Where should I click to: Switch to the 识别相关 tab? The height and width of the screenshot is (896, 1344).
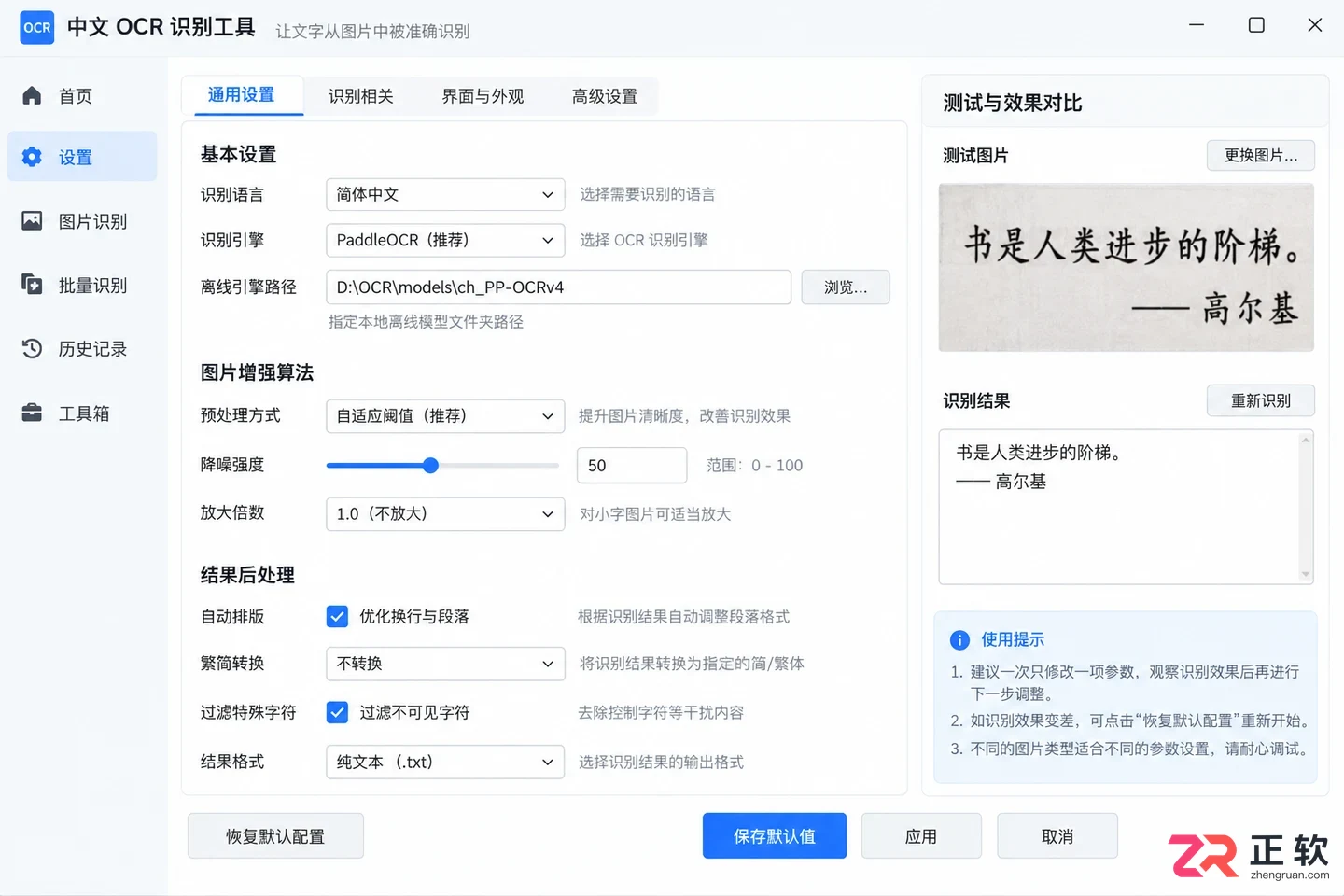[361, 96]
